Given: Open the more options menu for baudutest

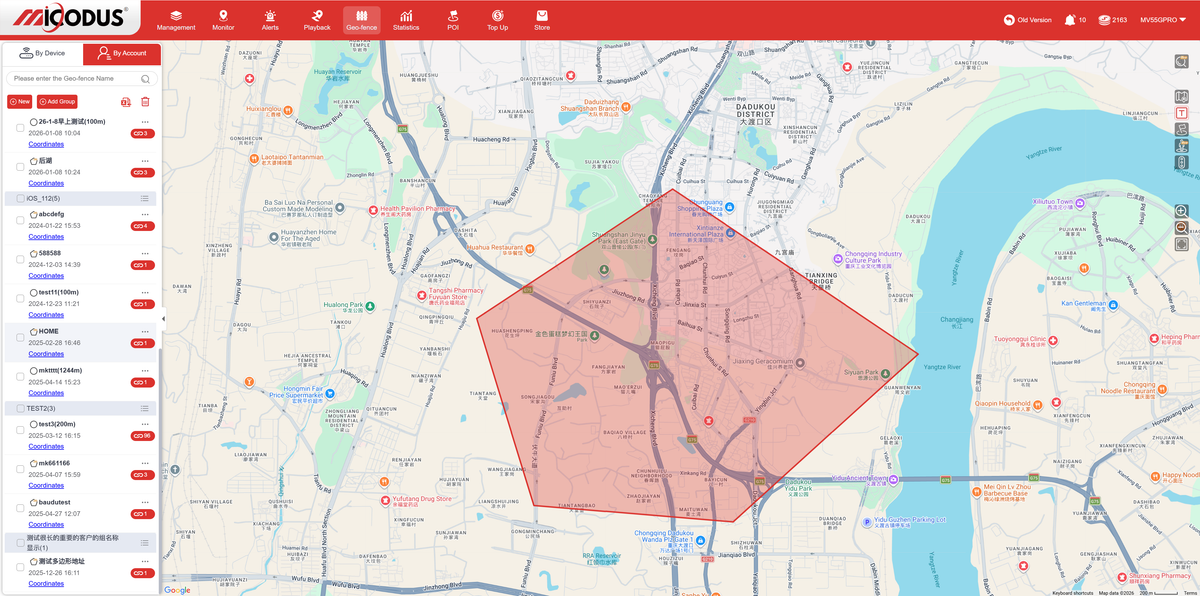Looking at the screenshot, I should (145, 501).
